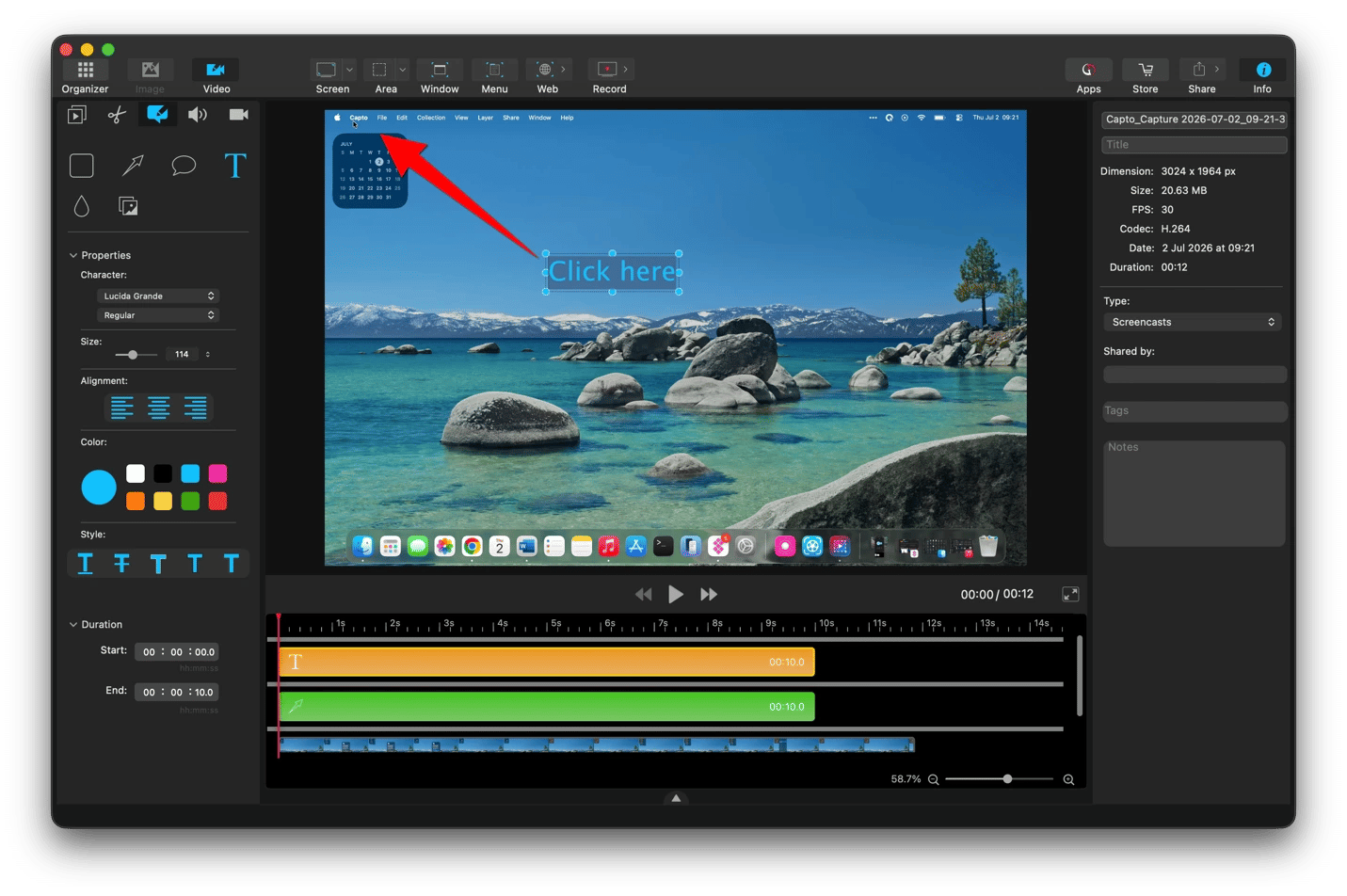The image size is (1347, 896).
Task: Select the scissors cut tool
Action: point(117,115)
